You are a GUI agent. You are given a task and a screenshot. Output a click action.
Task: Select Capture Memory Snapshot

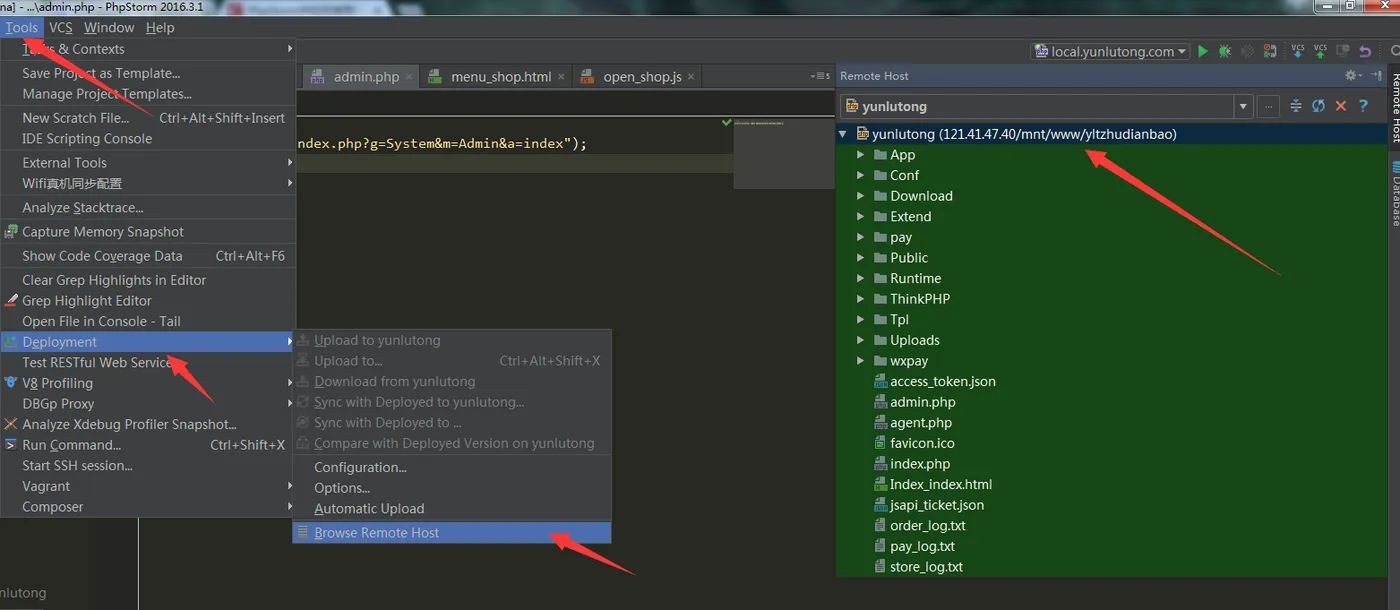click(148, 232)
